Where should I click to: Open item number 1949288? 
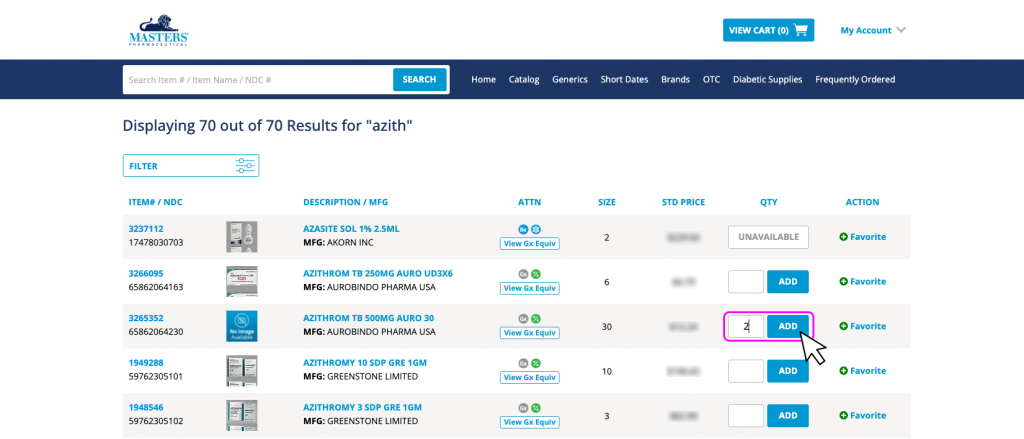point(146,363)
